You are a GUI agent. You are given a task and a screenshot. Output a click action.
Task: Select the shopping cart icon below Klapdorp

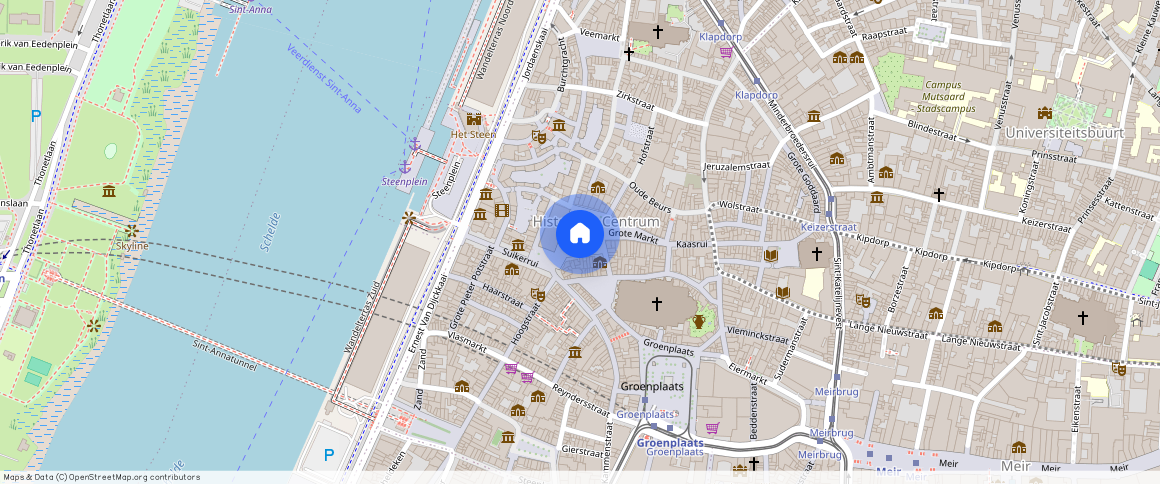coord(726,52)
